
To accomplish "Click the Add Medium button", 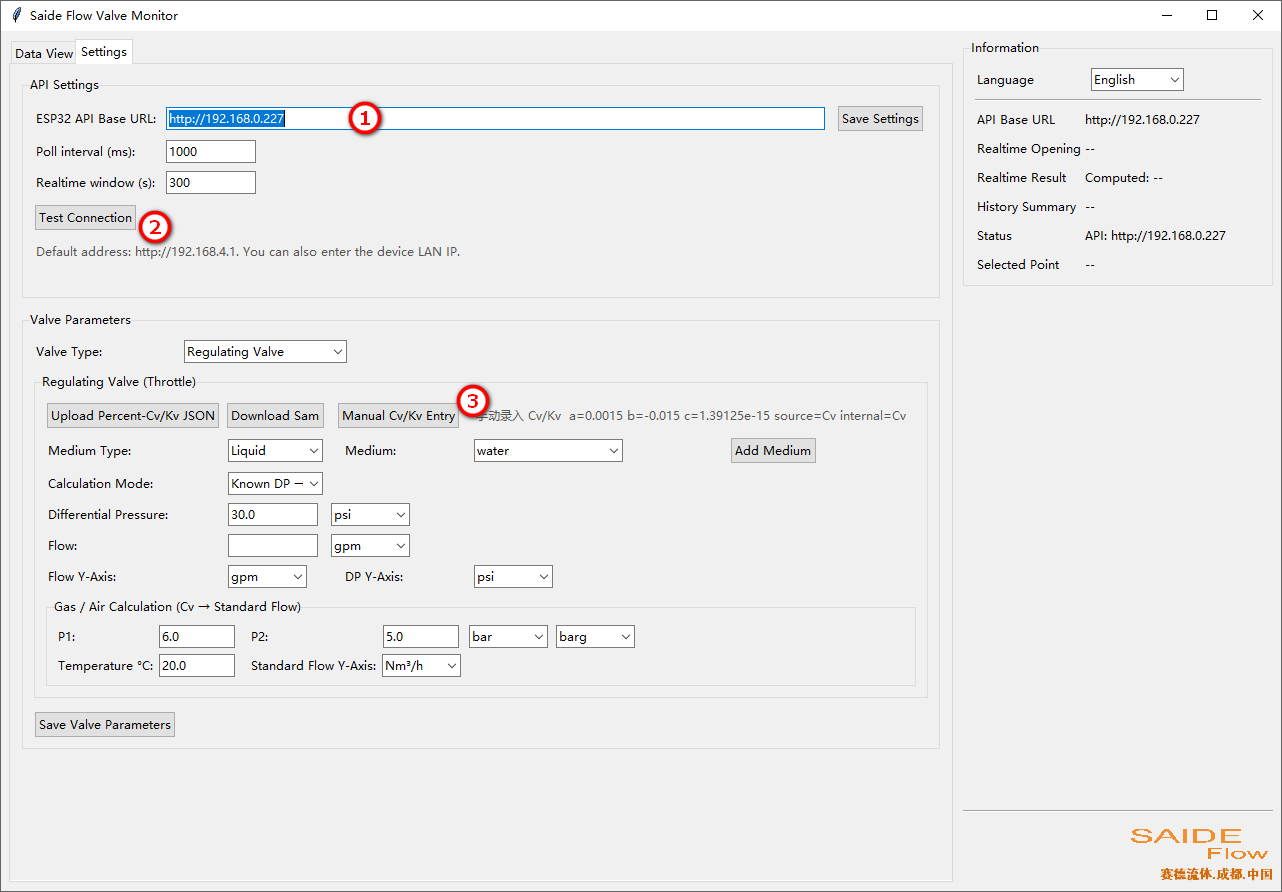I will point(773,451).
